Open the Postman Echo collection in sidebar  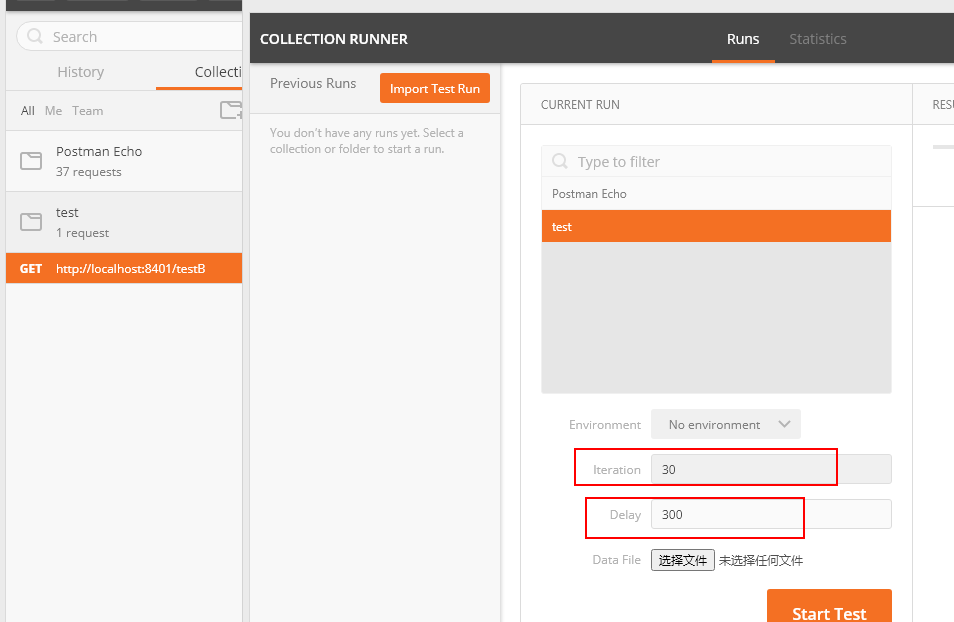click(x=124, y=161)
